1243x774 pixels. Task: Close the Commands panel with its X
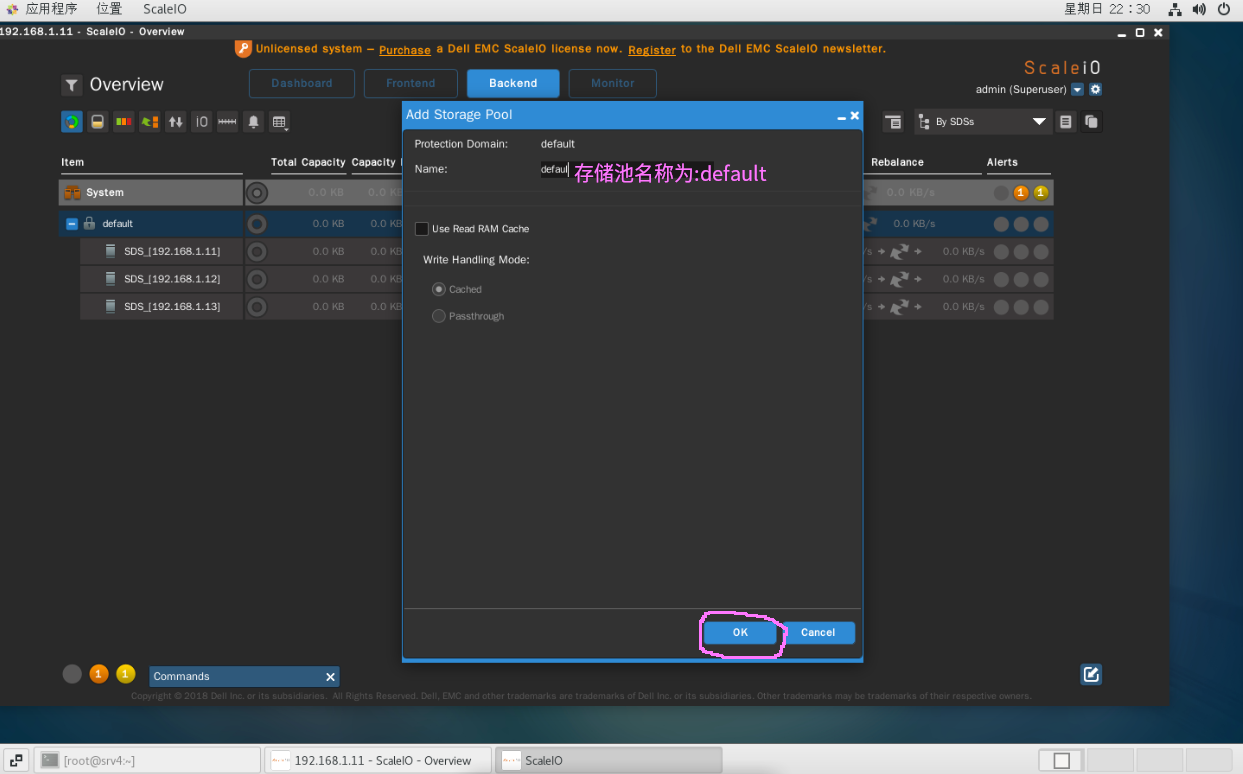[330, 677]
